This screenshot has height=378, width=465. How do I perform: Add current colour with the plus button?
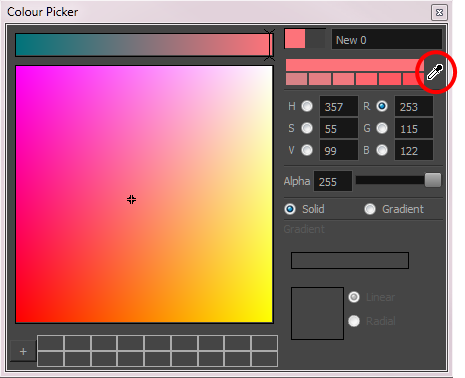pyautogui.click(x=23, y=351)
